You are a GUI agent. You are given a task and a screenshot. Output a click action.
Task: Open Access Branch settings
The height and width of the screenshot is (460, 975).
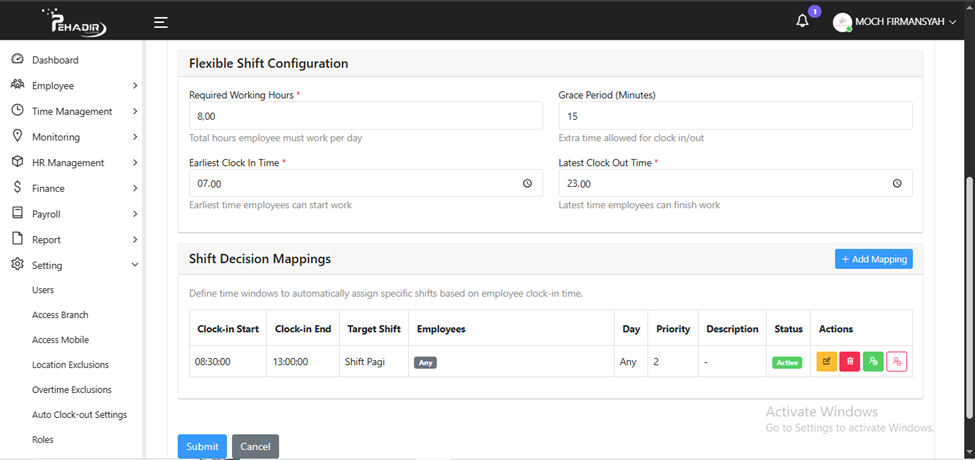[x=60, y=315]
